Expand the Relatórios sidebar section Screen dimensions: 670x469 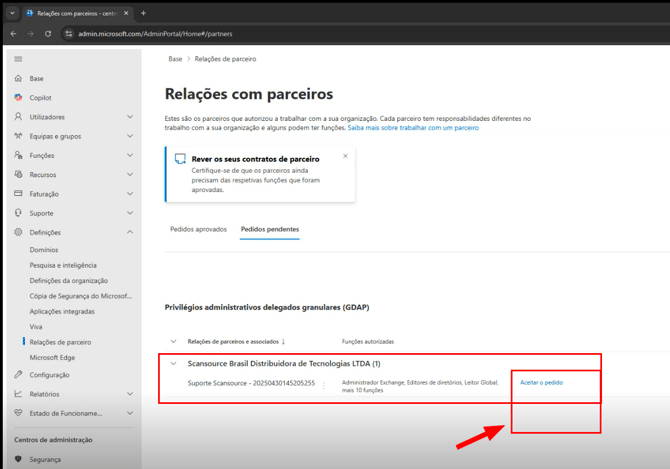tap(130, 394)
